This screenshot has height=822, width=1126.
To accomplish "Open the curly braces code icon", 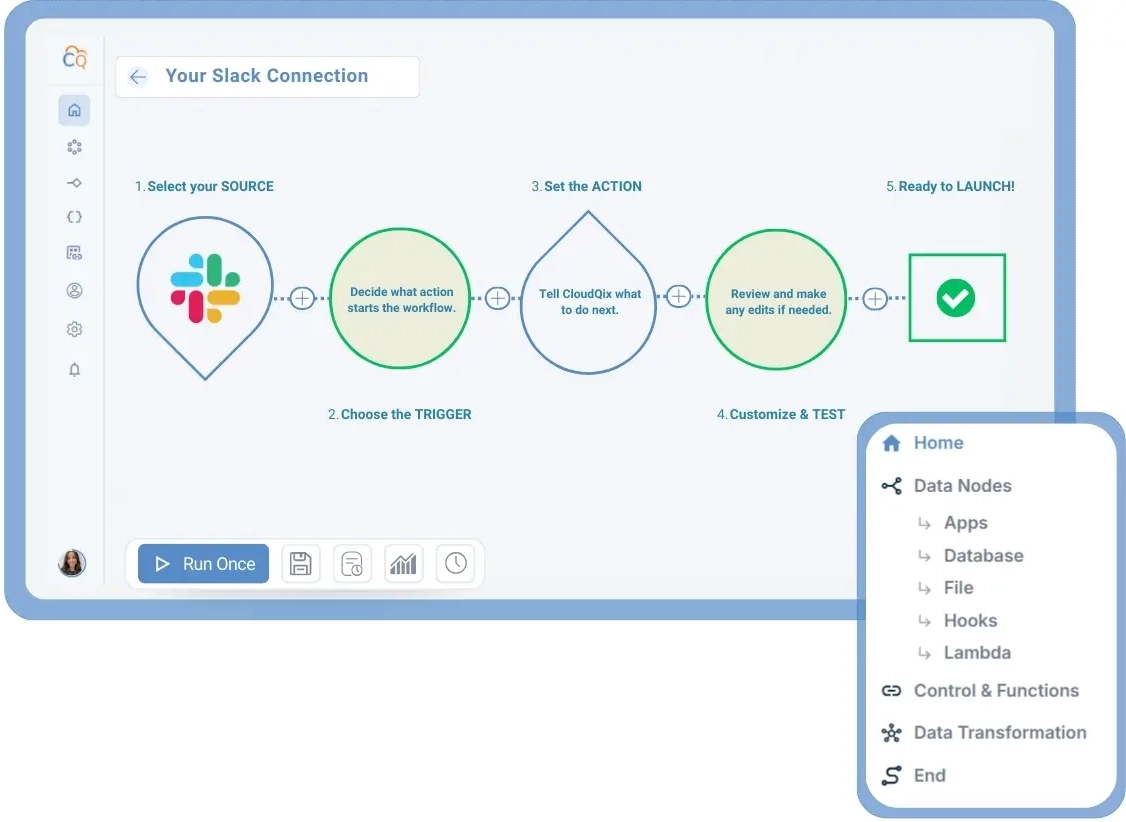I will [74, 217].
